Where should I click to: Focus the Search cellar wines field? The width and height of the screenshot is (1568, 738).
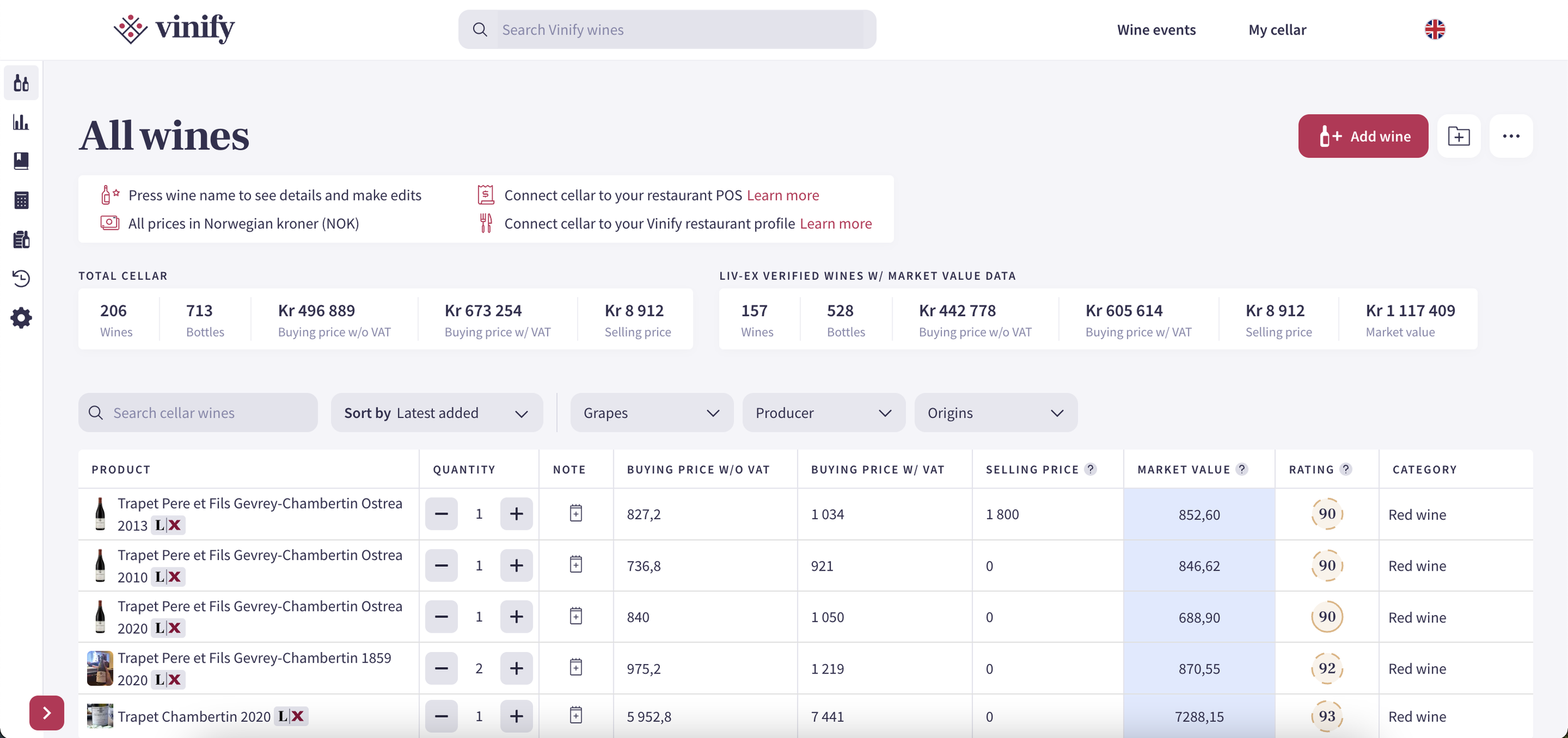click(198, 413)
